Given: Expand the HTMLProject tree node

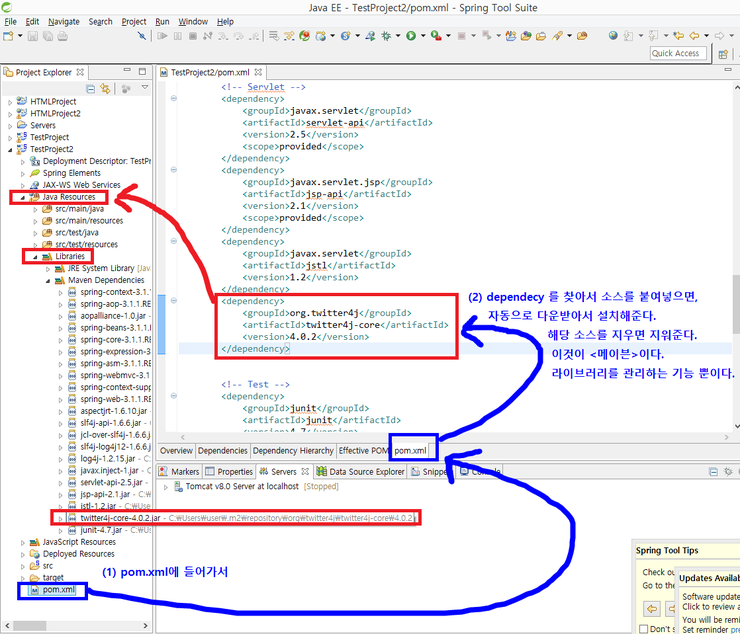Looking at the screenshot, I should coord(10,102).
